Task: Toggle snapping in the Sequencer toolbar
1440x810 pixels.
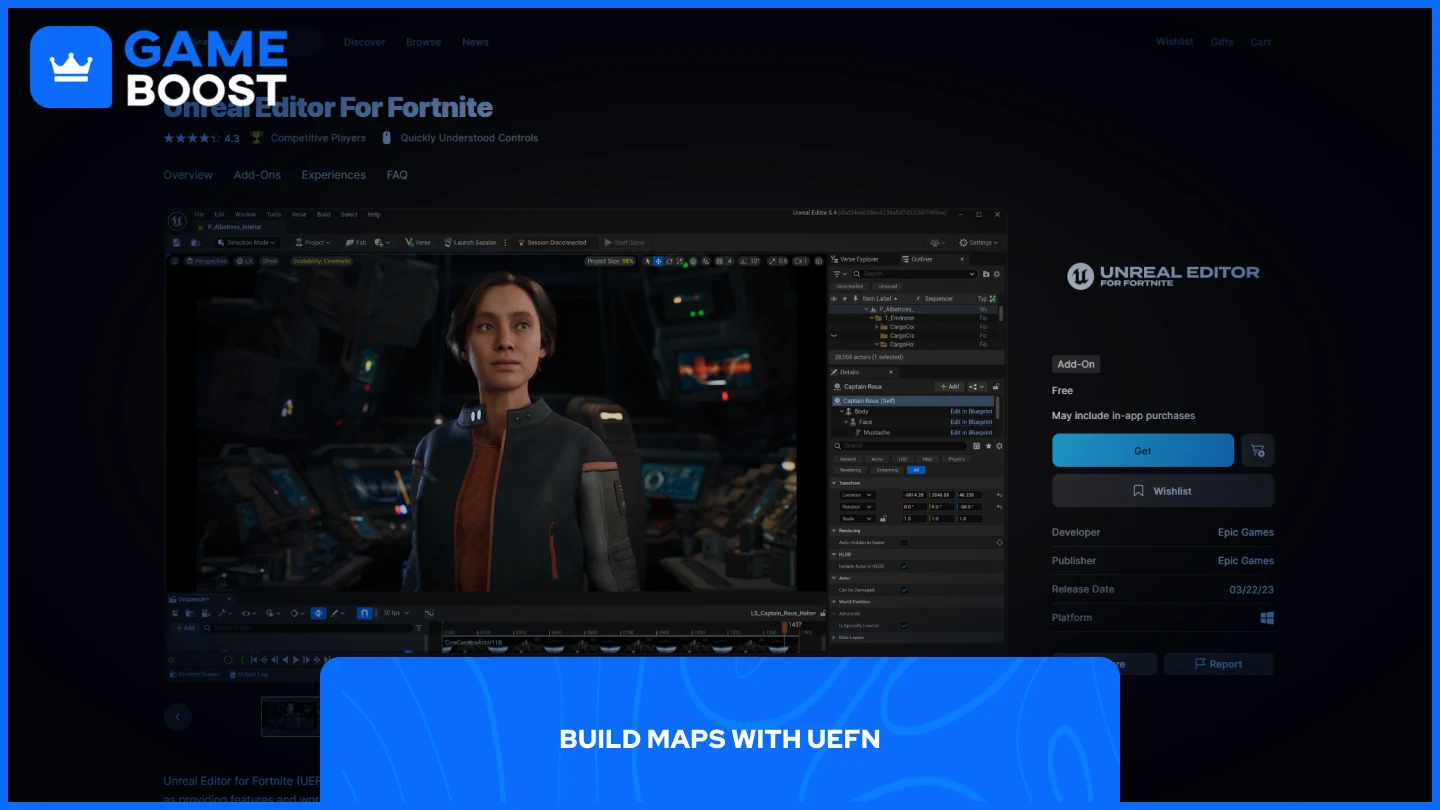Action: (364, 613)
